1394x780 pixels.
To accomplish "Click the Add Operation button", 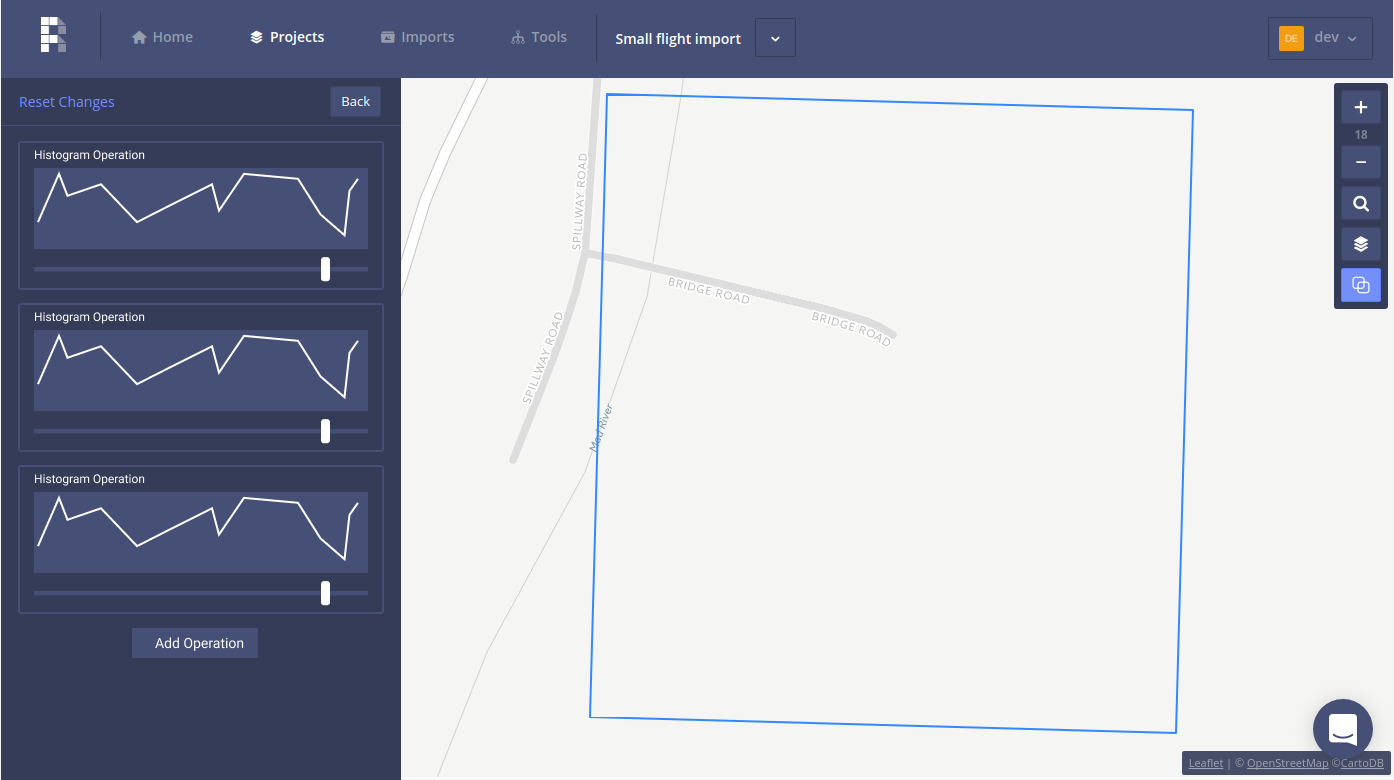I will [x=195, y=643].
